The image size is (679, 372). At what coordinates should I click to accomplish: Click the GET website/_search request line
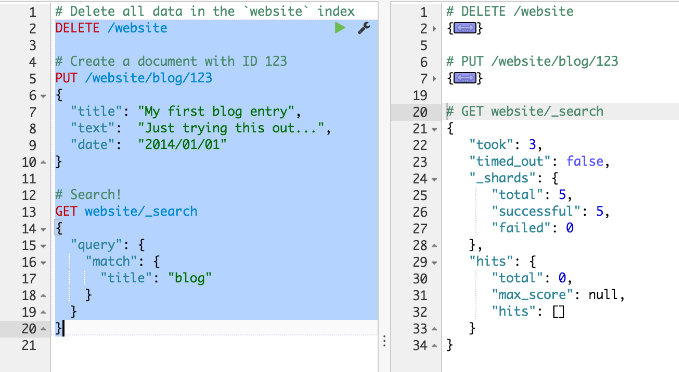pyautogui.click(x=126, y=211)
